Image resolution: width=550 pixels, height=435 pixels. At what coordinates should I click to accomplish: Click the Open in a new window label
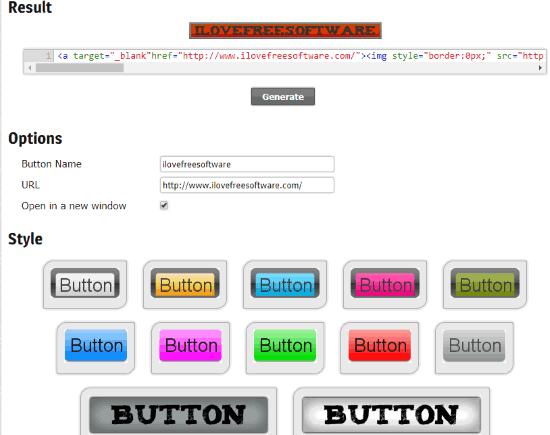pos(74,206)
